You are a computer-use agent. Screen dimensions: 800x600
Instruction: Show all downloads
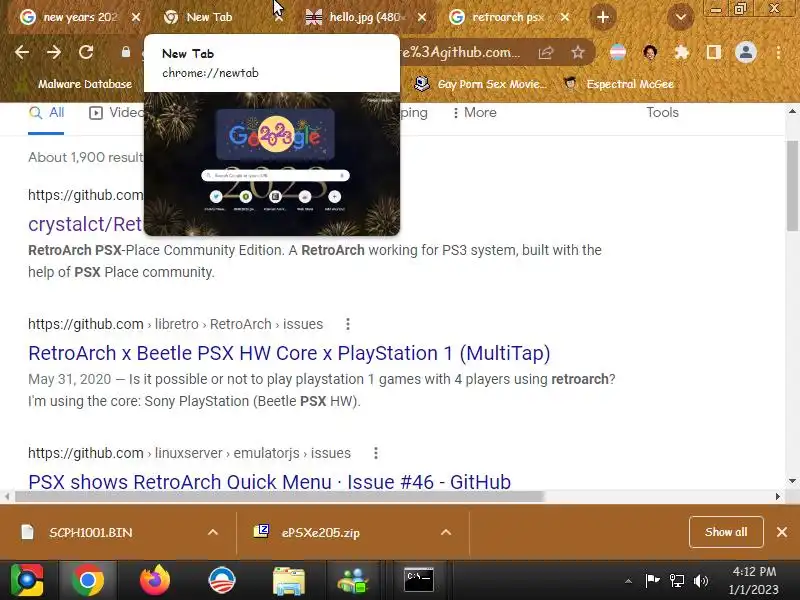(x=726, y=532)
